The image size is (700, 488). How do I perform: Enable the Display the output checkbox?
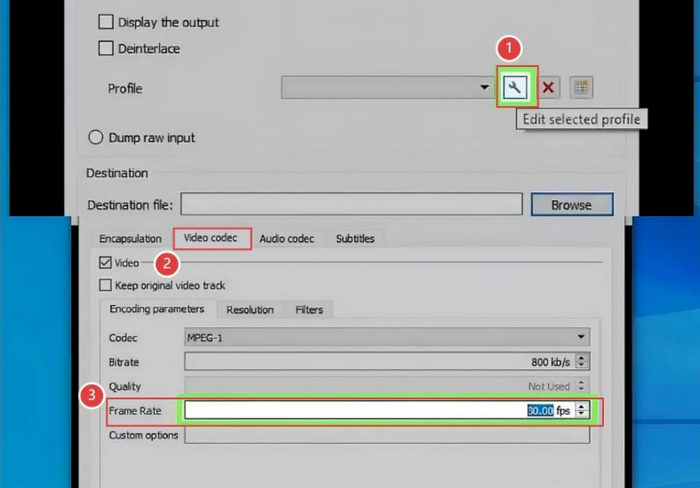[x=106, y=22]
